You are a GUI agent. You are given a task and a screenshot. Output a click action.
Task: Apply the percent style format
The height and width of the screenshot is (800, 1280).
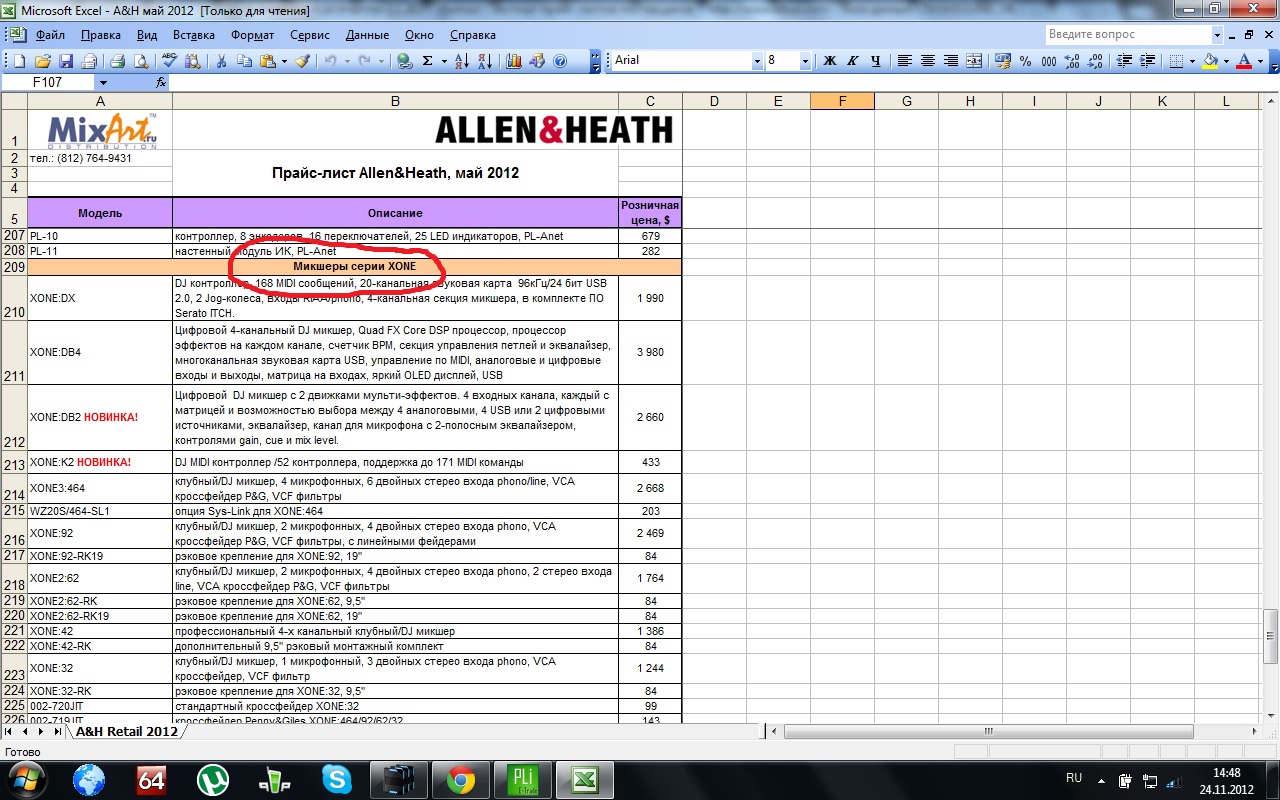1026,61
